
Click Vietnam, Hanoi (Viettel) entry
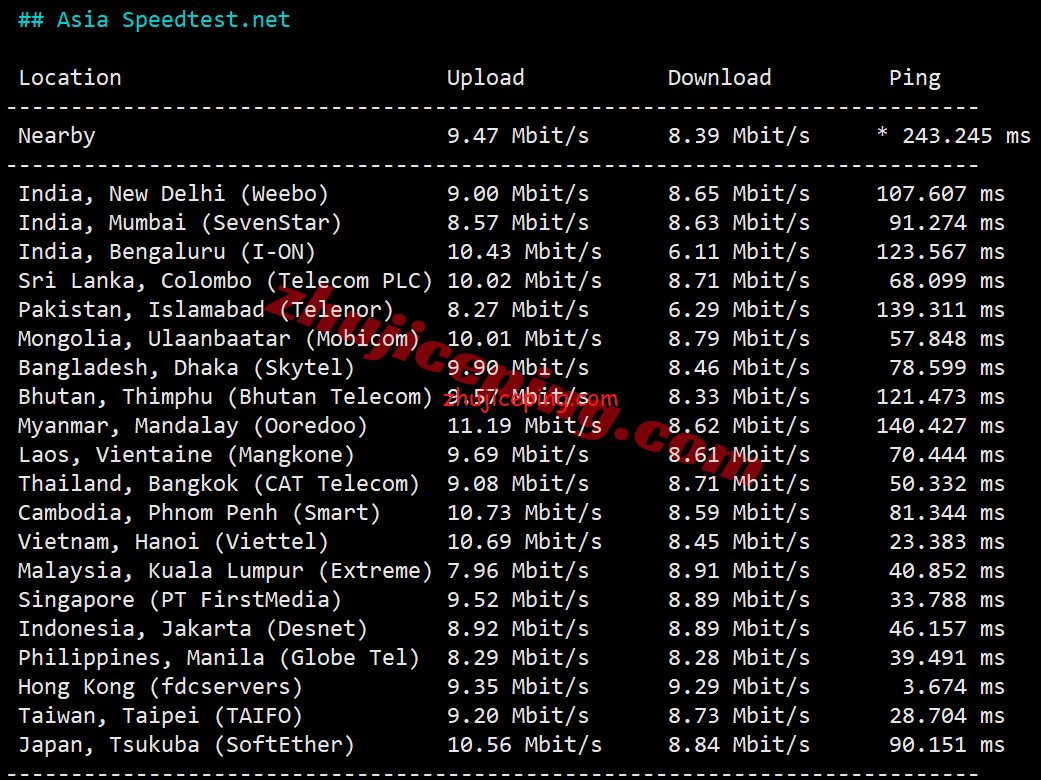point(173,542)
